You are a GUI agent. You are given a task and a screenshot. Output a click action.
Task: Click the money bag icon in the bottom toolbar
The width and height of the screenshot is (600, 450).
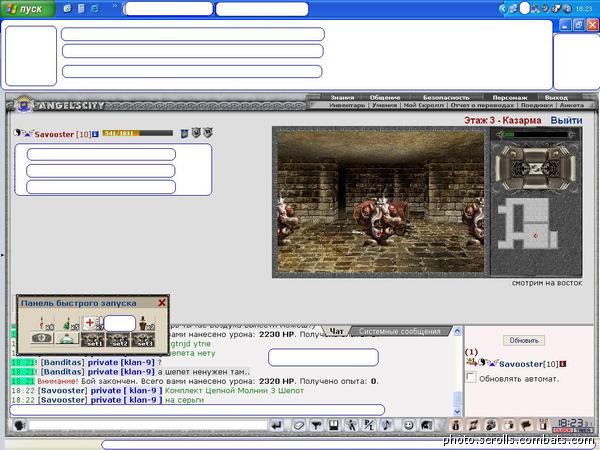[455, 425]
